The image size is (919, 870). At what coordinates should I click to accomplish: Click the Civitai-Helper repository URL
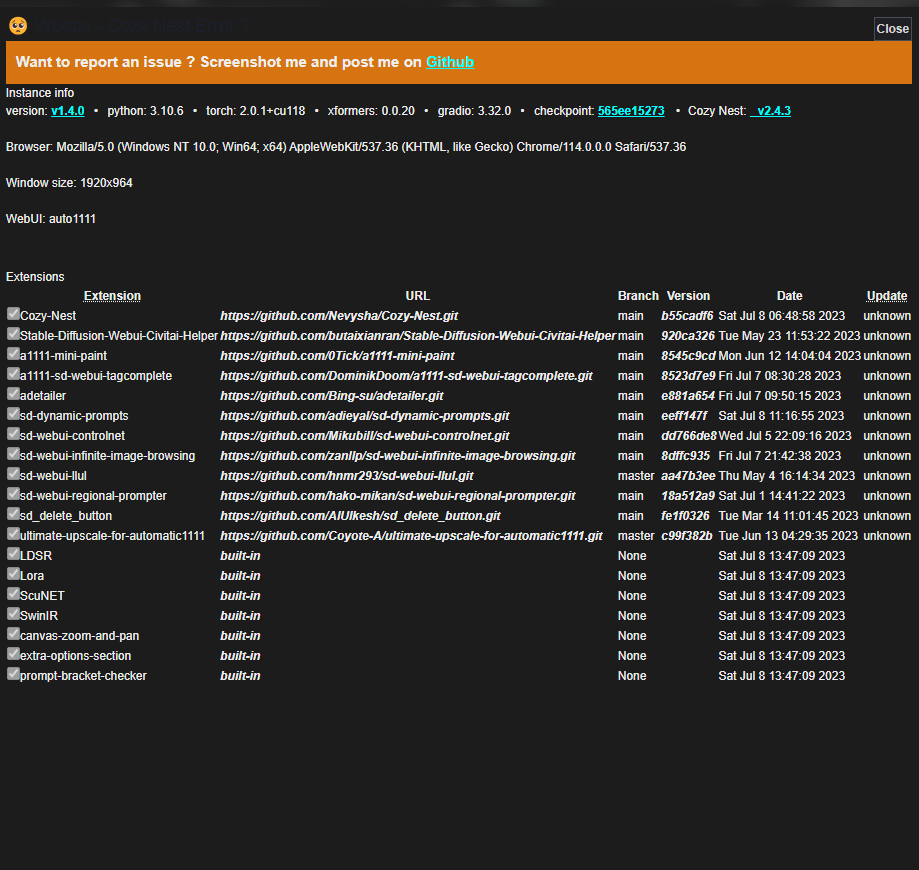(418, 336)
